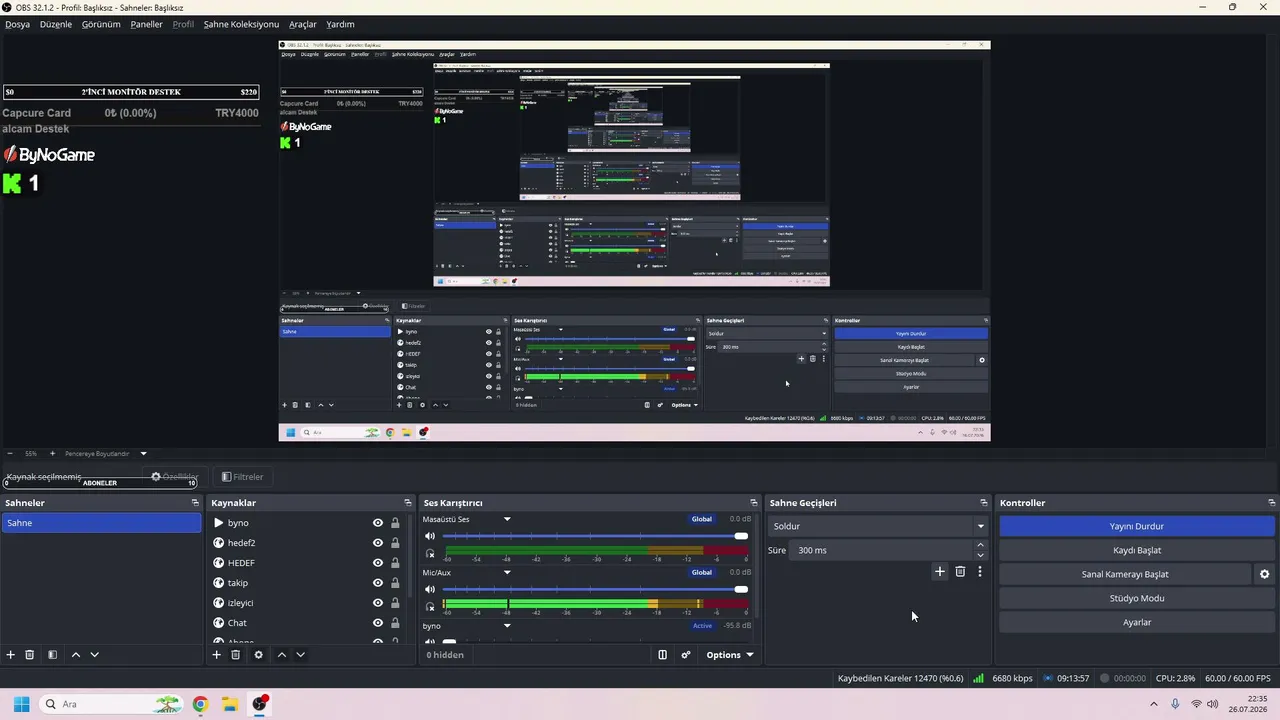Hide the HEDEF source
This screenshot has width=1280, height=720.
[x=378, y=563]
